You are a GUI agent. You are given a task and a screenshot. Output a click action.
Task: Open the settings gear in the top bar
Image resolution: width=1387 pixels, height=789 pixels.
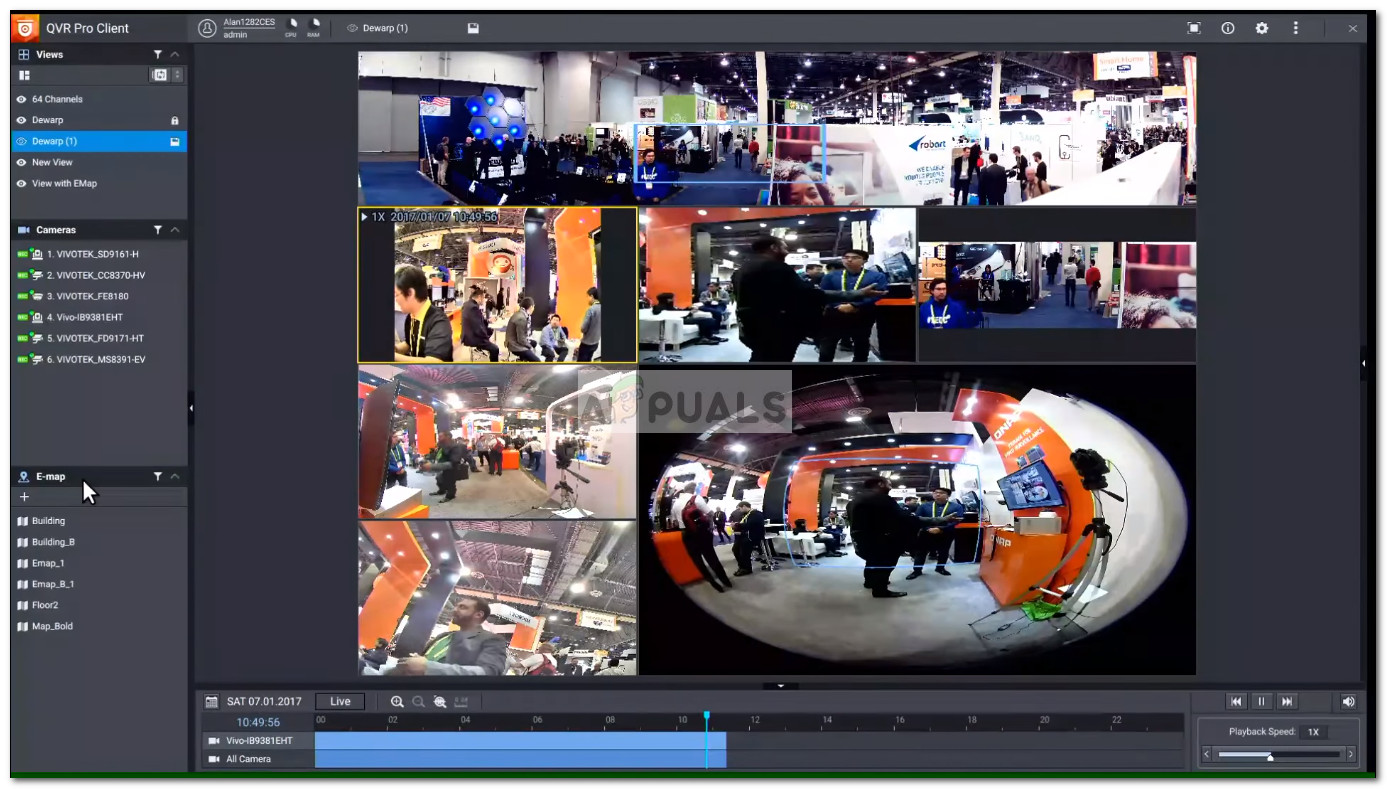(x=1261, y=28)
